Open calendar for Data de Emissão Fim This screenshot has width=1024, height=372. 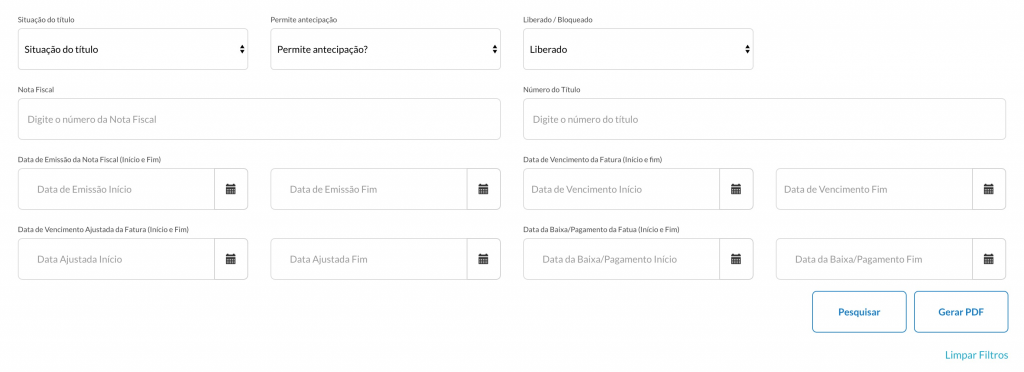pyautogui.click(x=483, y=189)
